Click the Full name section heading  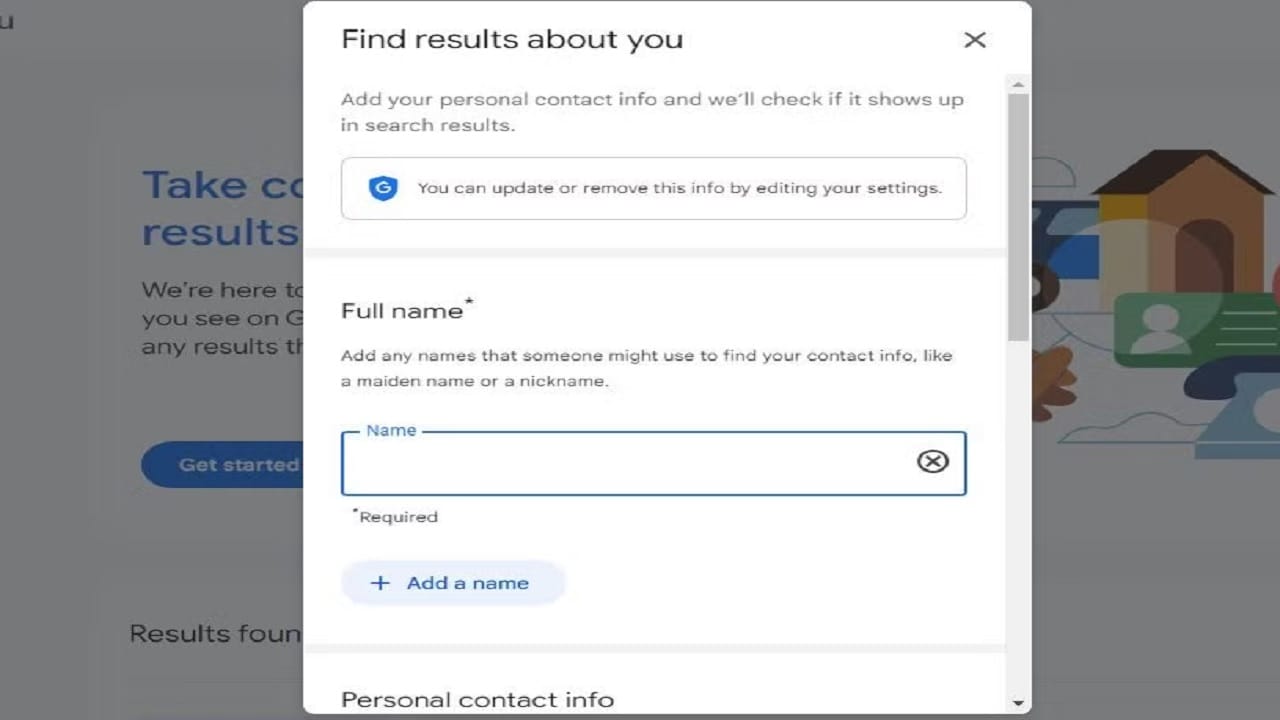[x=402, y=311]
